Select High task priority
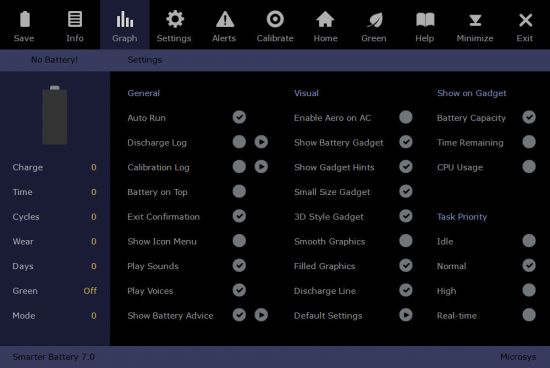This screenshot has height=368, width=550. point(529,290)
